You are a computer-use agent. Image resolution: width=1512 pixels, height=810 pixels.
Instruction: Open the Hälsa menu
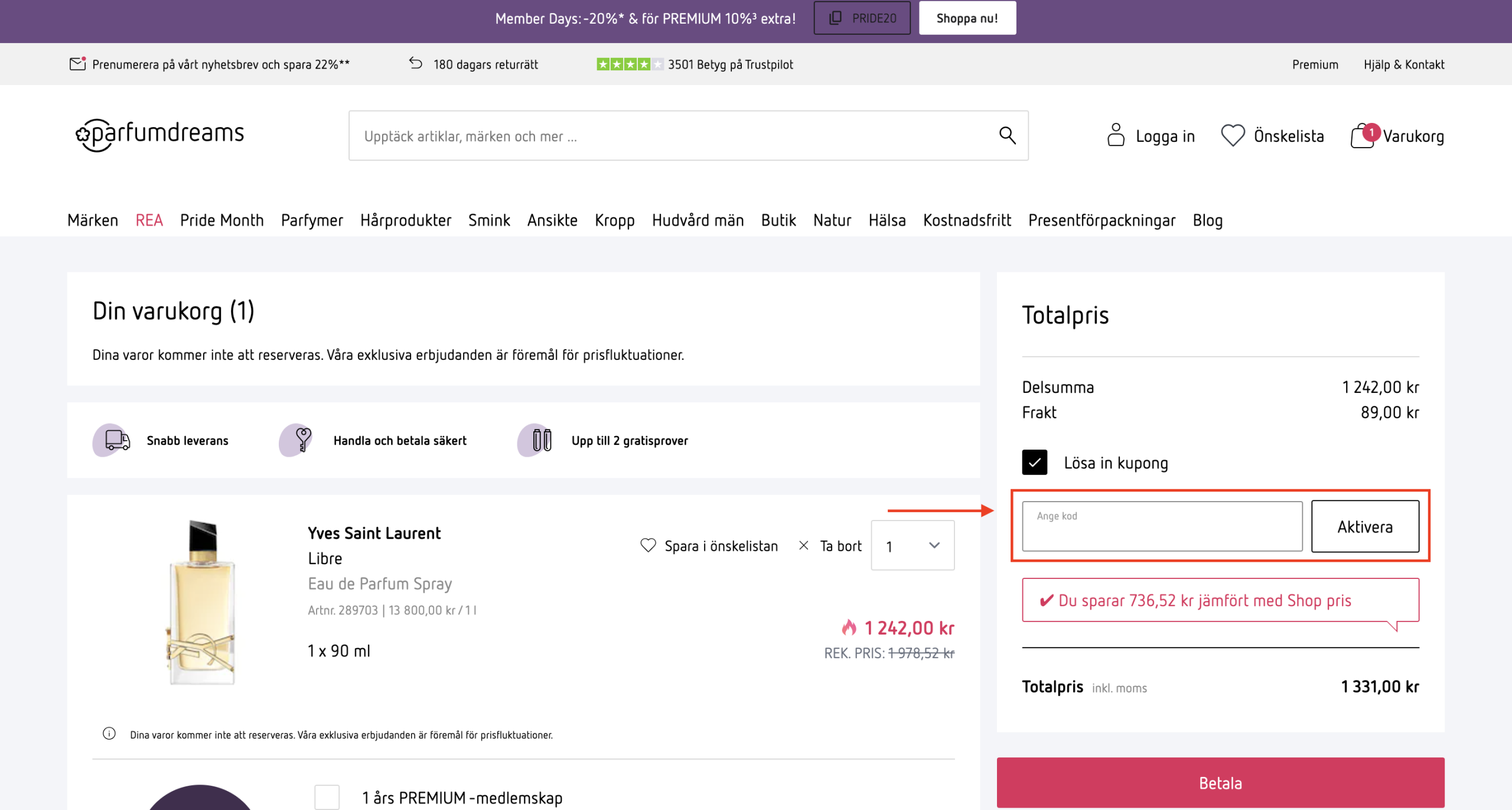pos(887,220)
